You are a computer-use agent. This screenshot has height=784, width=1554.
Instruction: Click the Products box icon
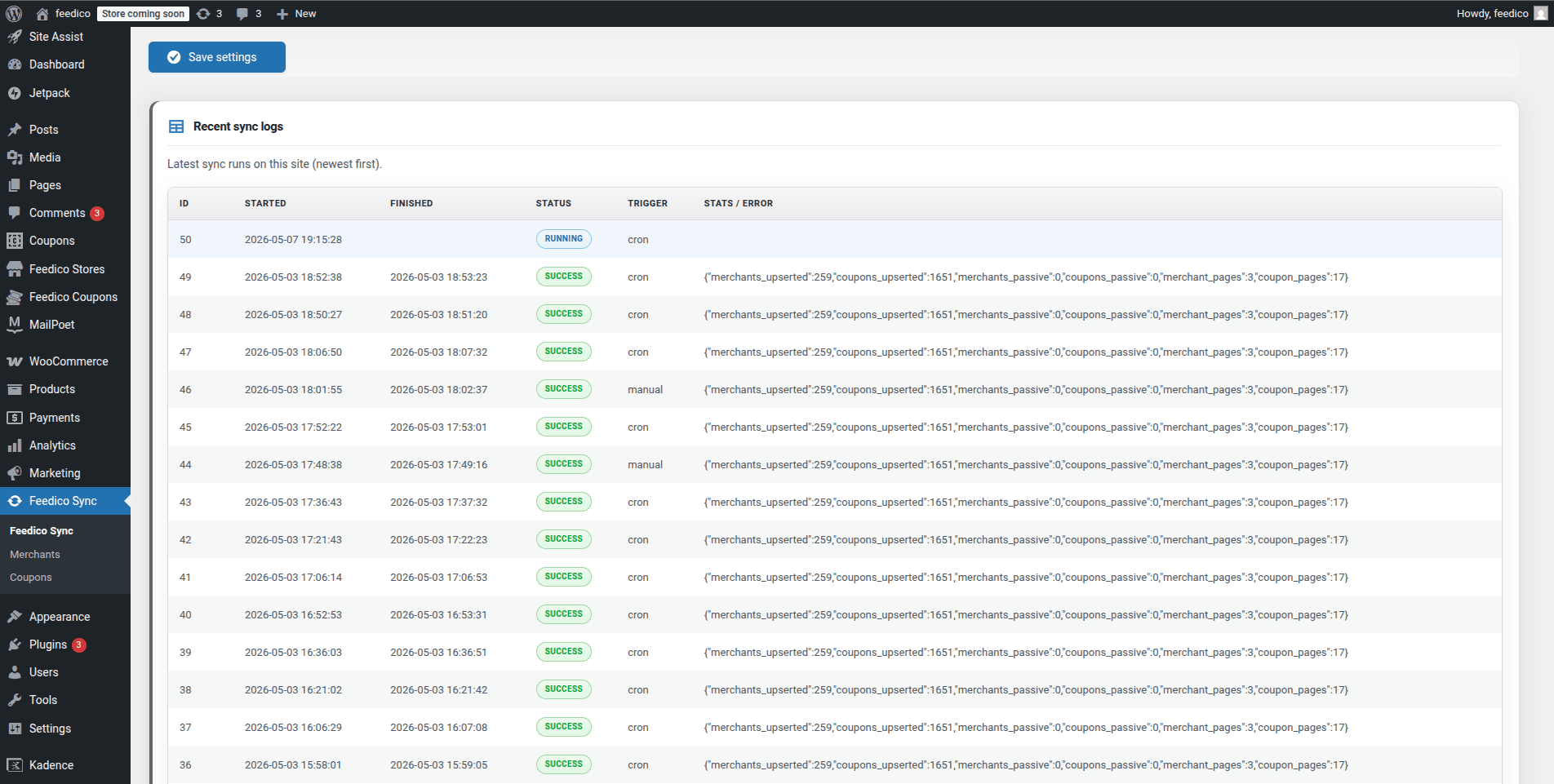tap(15, 389)
